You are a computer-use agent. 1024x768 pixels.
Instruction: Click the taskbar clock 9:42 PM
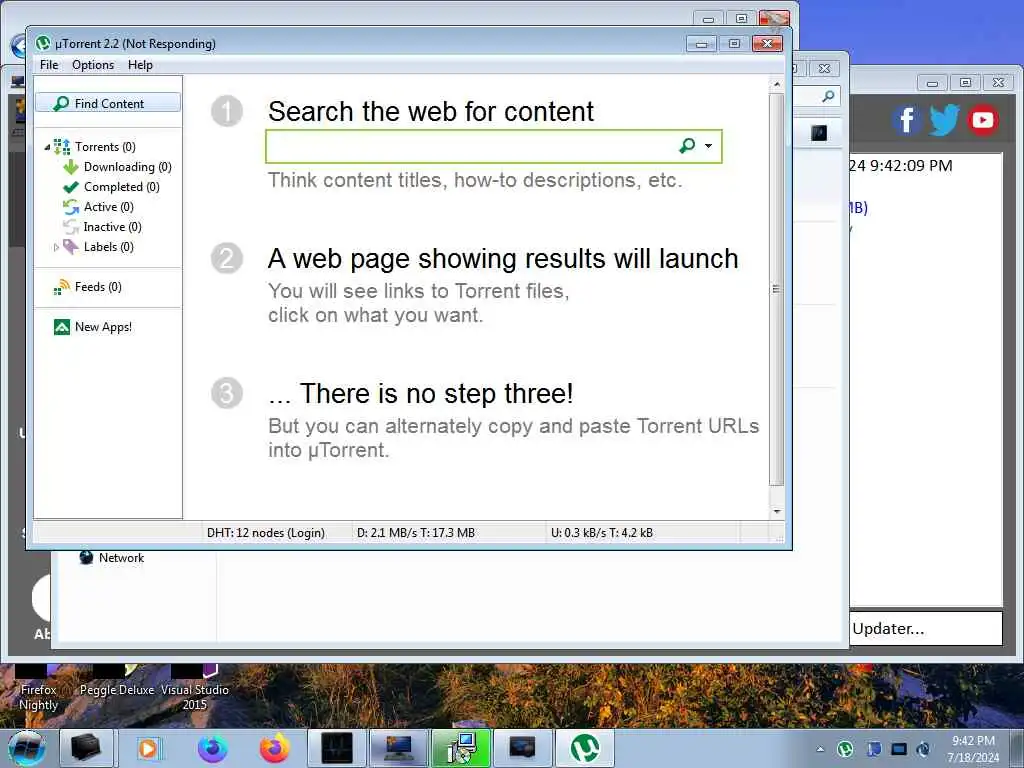point(973,749)
